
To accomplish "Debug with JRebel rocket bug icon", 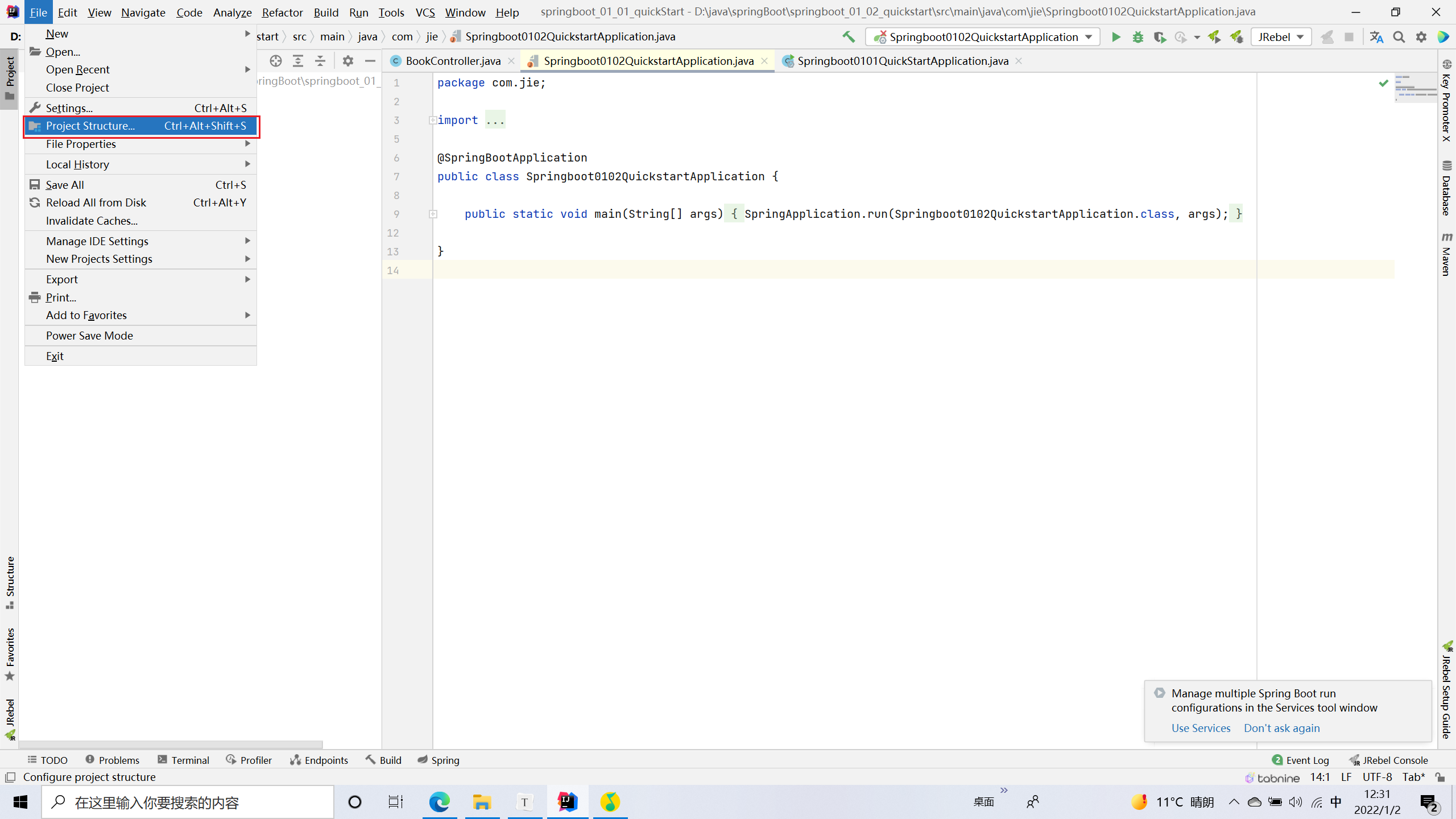I will click(1236, 37).
